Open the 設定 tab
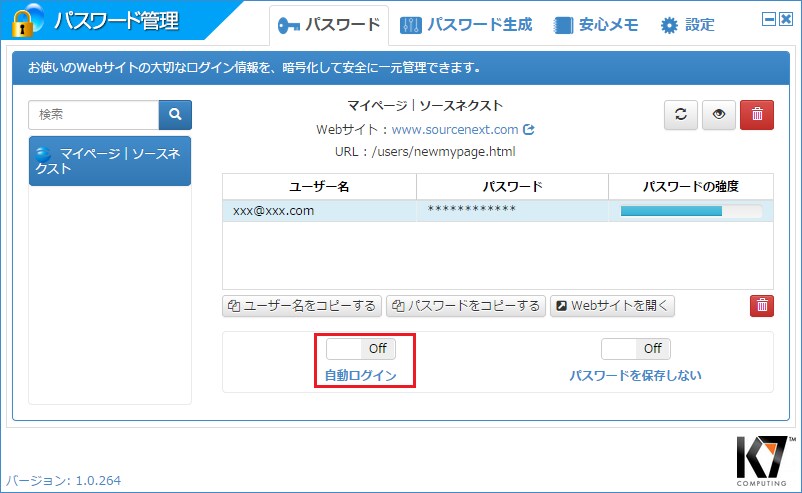 687,25
